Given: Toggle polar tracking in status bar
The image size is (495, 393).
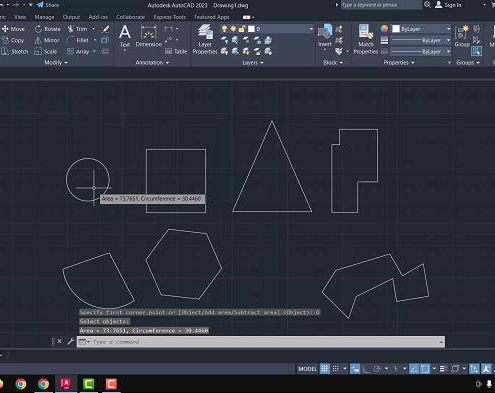Looking at the screenshot, I should pos(377,369).
